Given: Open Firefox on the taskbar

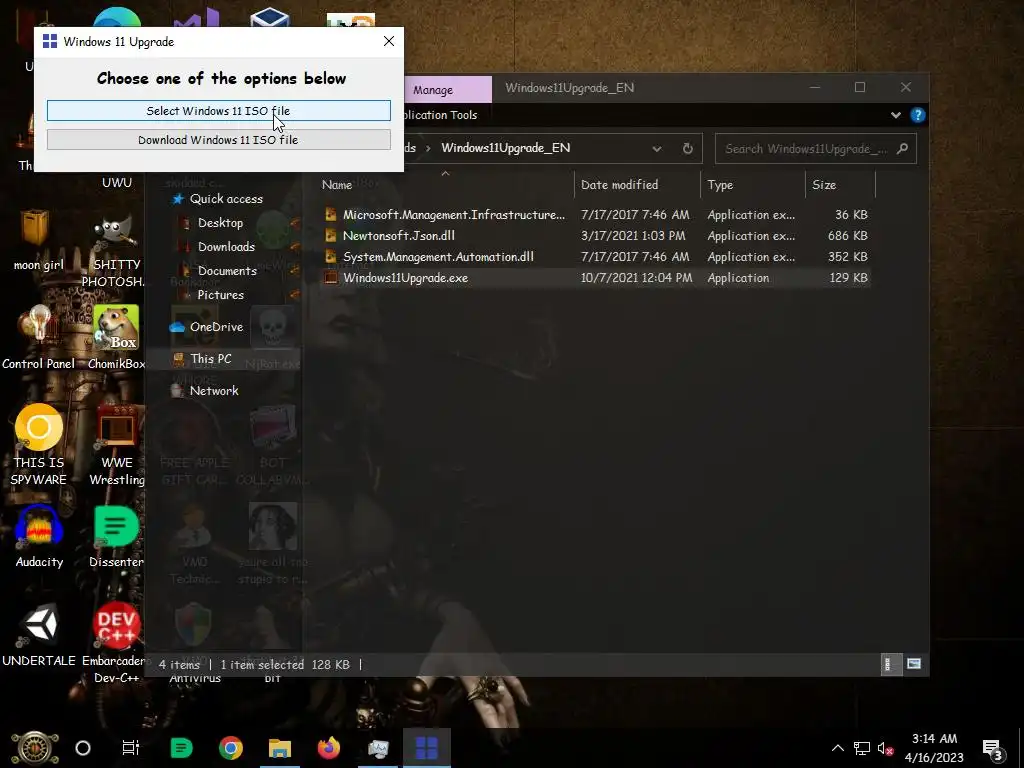Looking at the screenshot, I should (328, 748).
